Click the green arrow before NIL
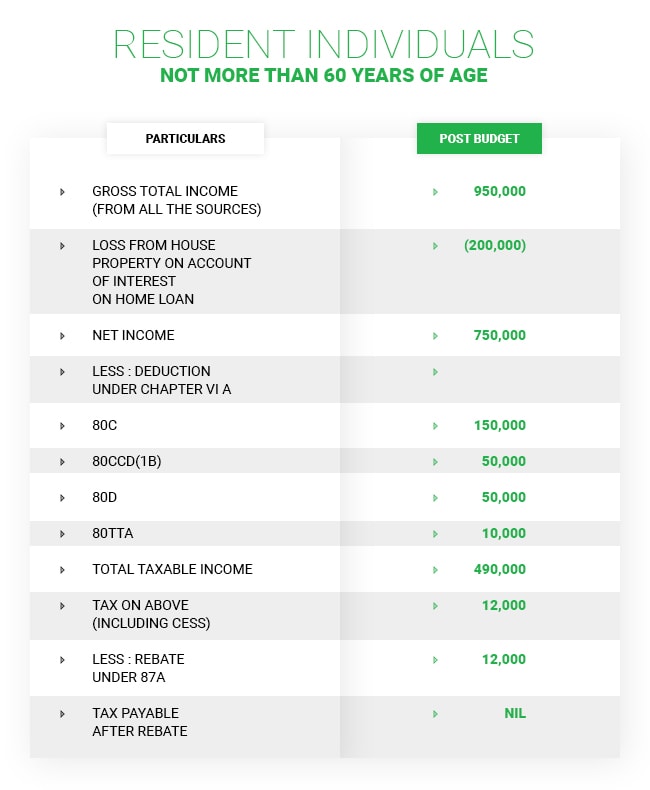 (435, 714)
